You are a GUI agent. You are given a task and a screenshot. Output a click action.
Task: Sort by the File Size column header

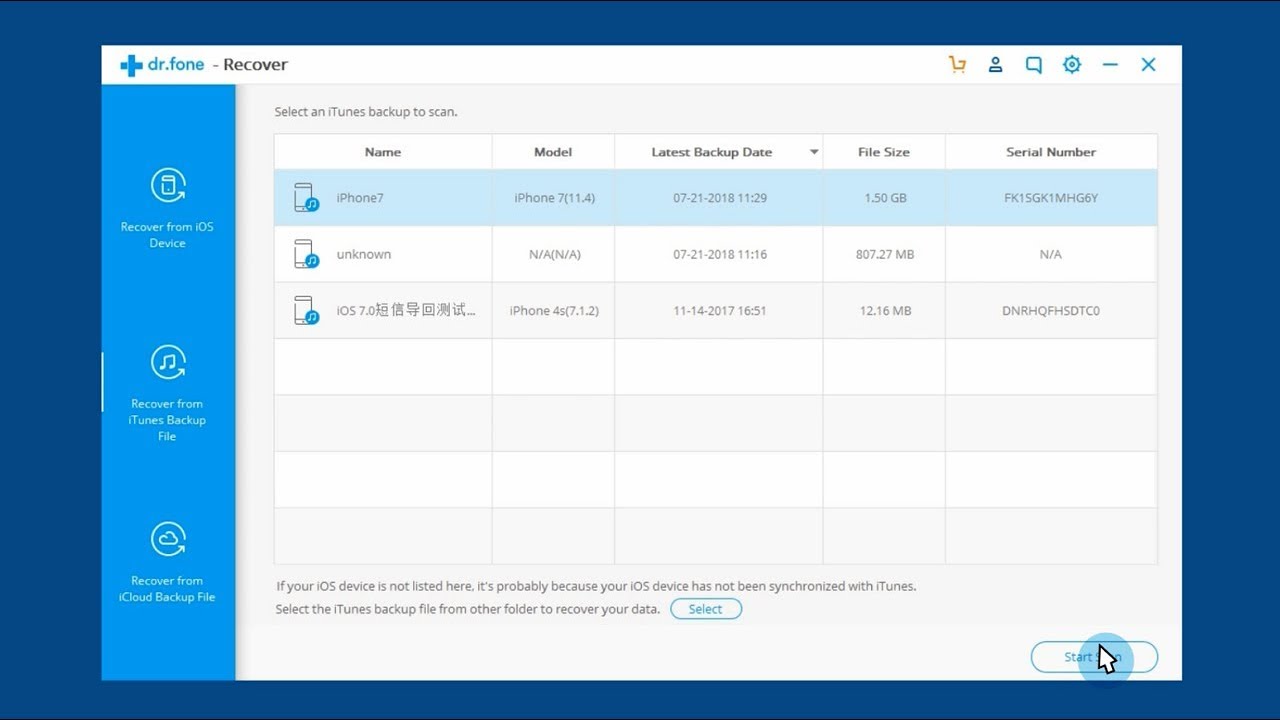pyautogui.click(x=884, y=152)
